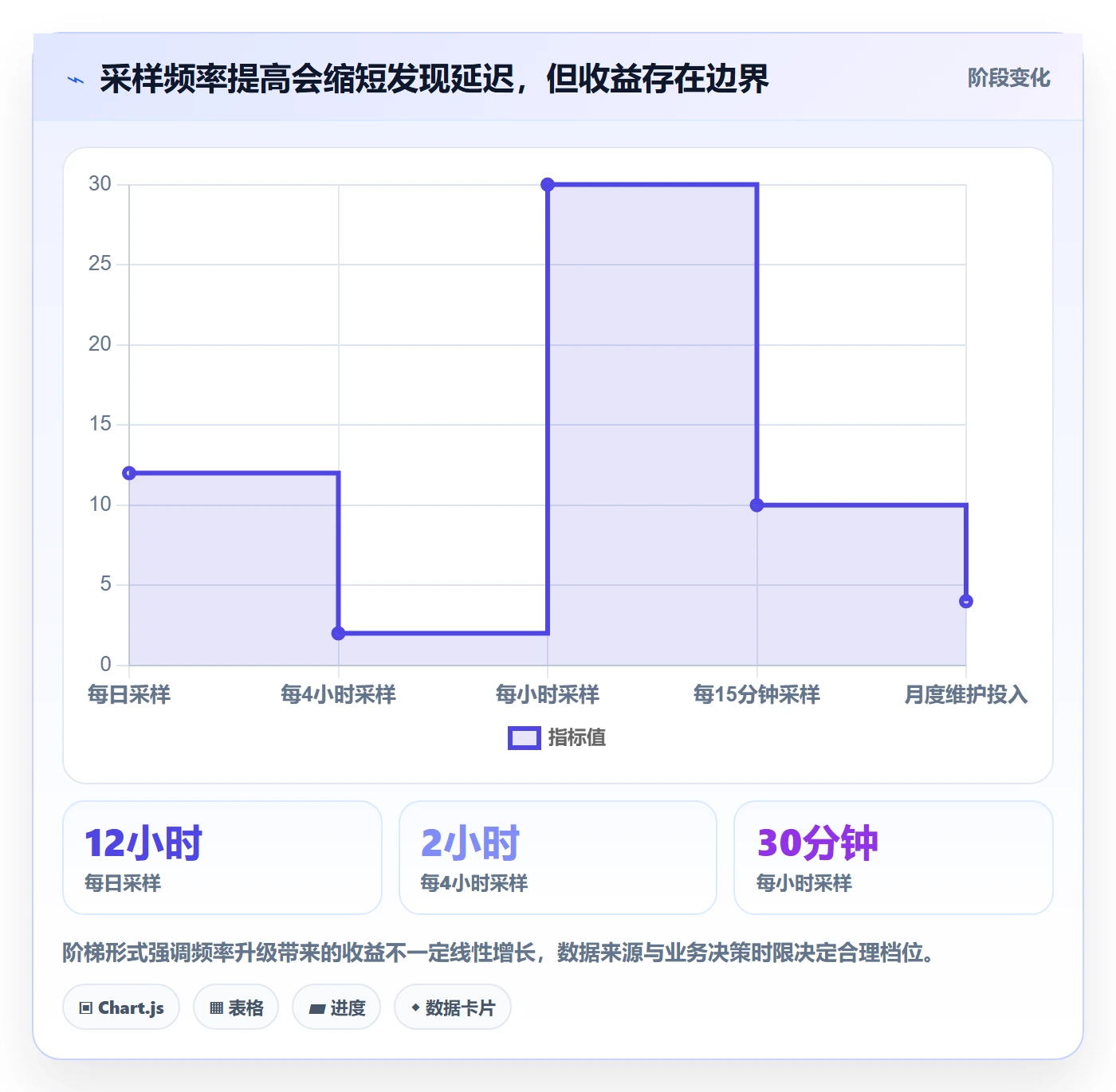Viewport: 1116px width, 1092px height.
Task: Open the 30分钟 stat card
Action: pos(894,858)
